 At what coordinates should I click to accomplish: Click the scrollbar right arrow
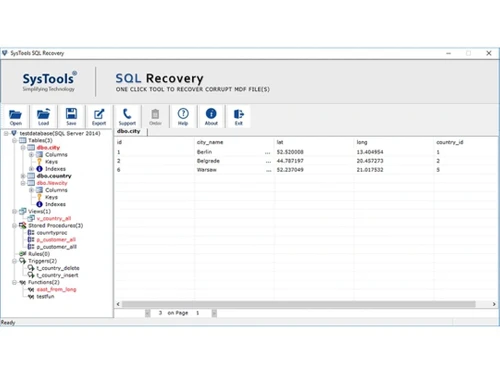494,304
